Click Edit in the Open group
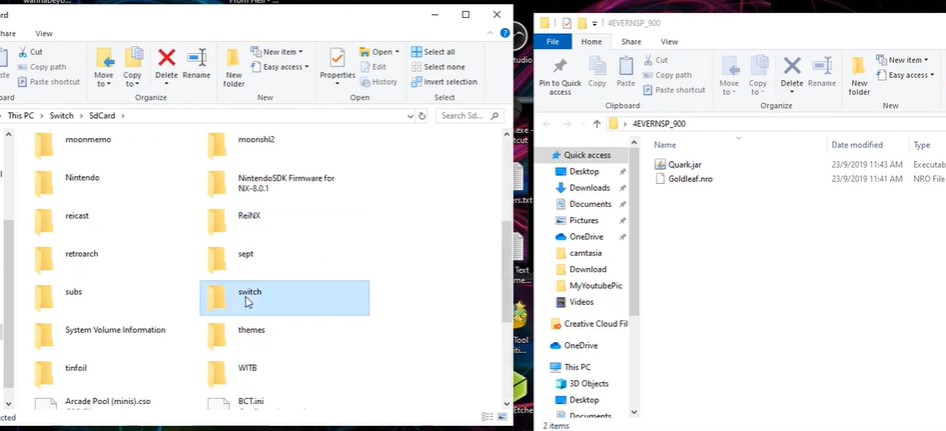 (x=373, y=67)
